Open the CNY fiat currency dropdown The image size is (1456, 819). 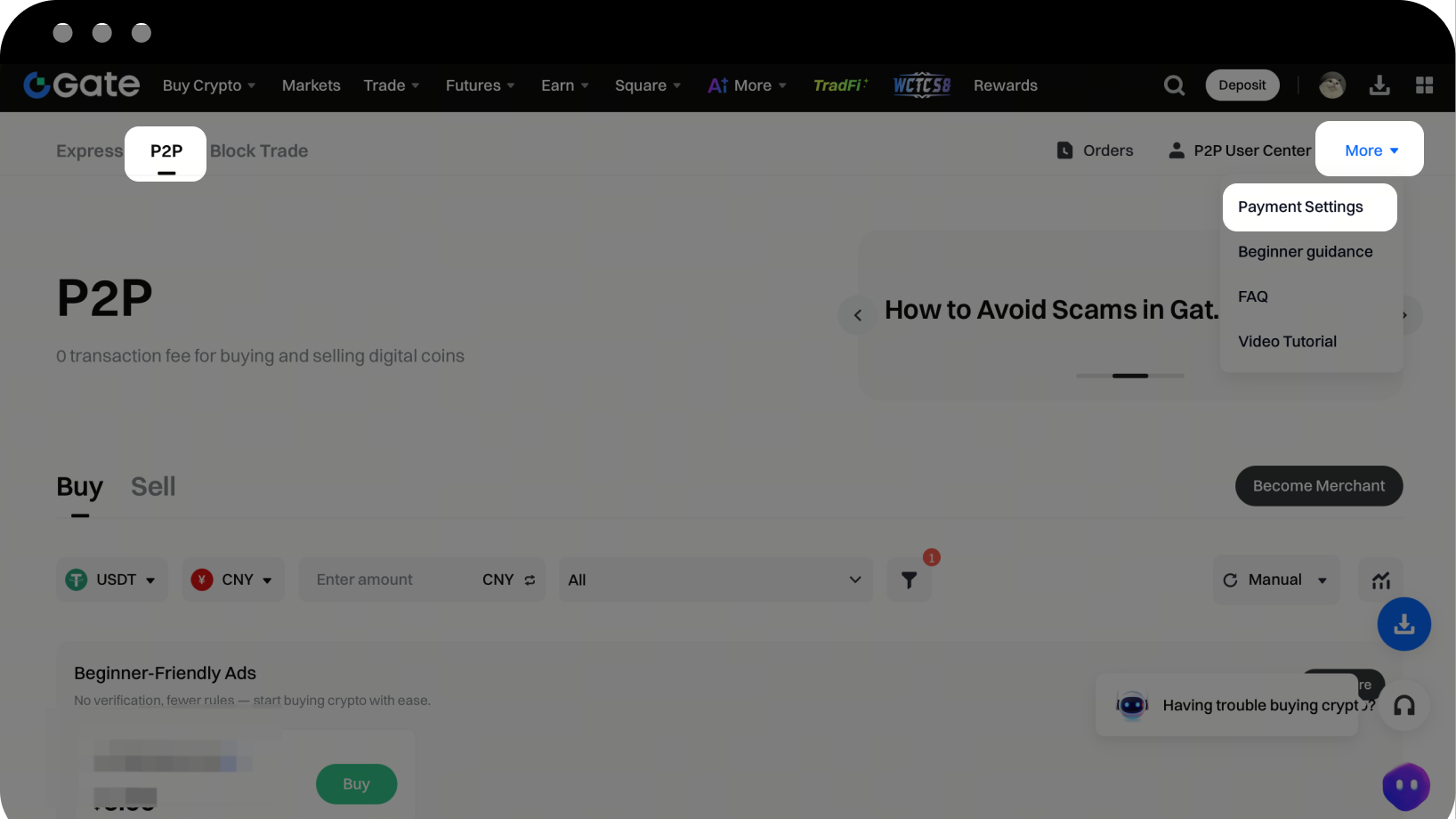(x=233, y=580)
